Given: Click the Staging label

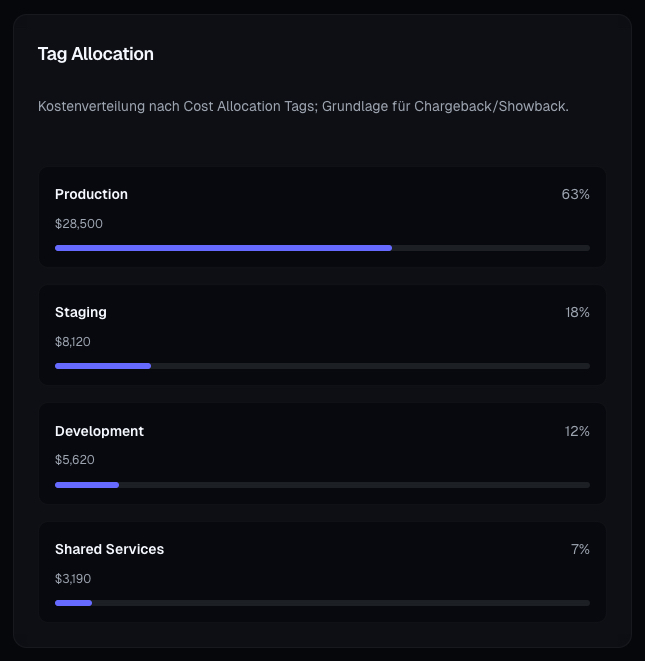Looking at the screenshot, I should [x=81, y=312].
